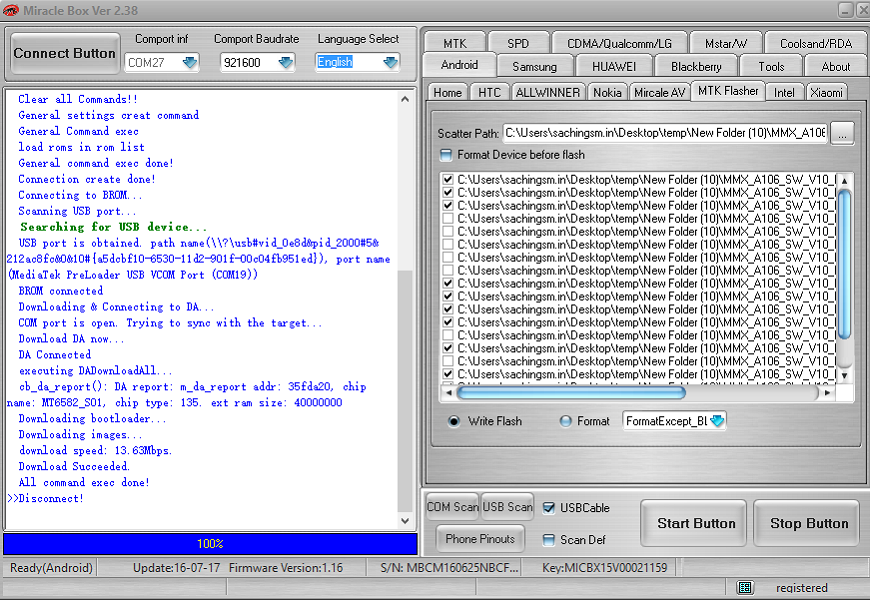Select the Android tab

tap(459, 65)
